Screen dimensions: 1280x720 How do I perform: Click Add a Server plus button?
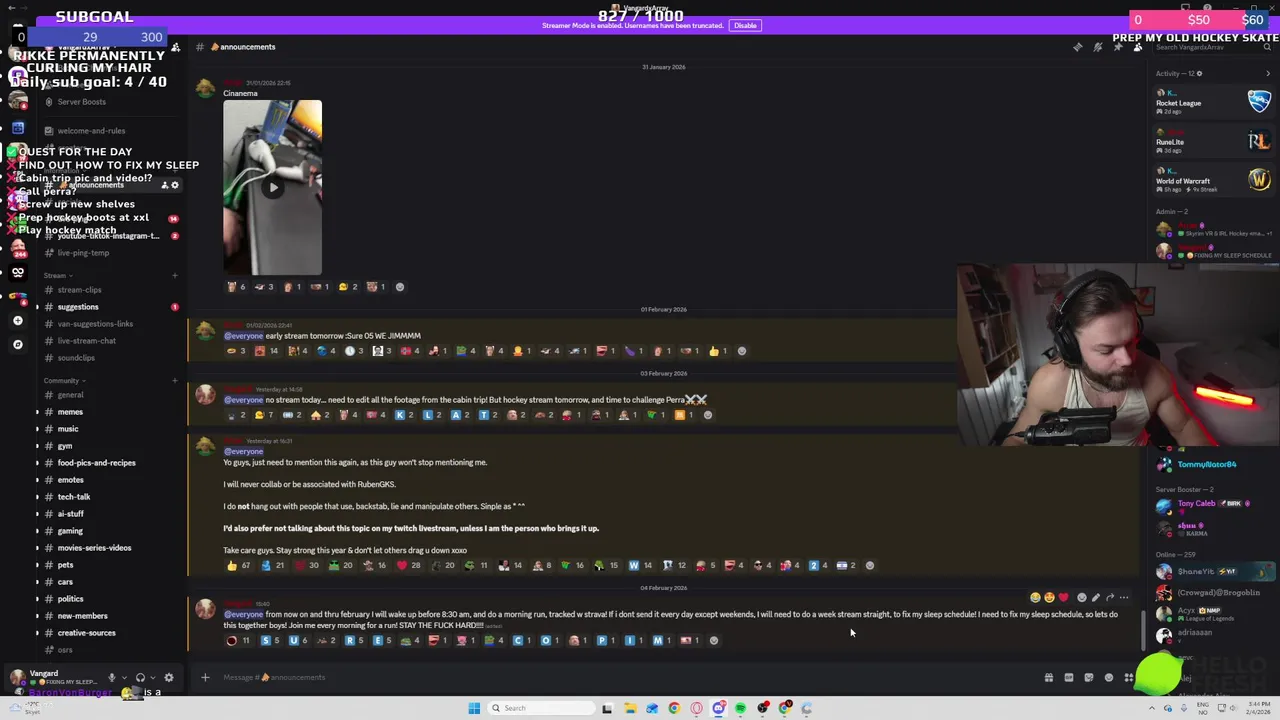click(17, 321)
